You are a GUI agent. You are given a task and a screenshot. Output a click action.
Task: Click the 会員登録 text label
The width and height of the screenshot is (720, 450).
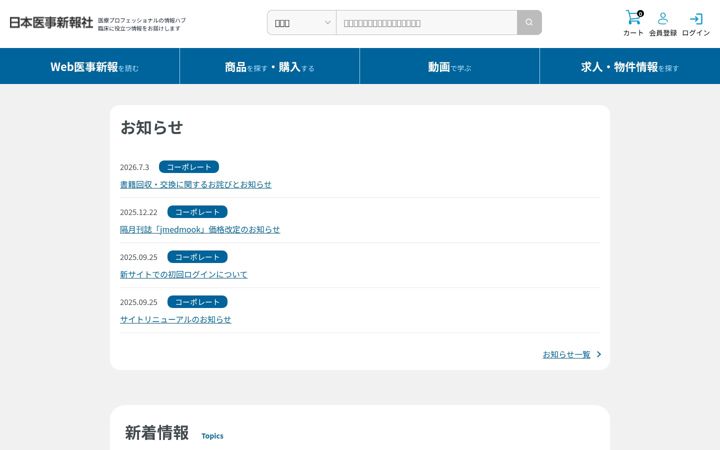663,33
